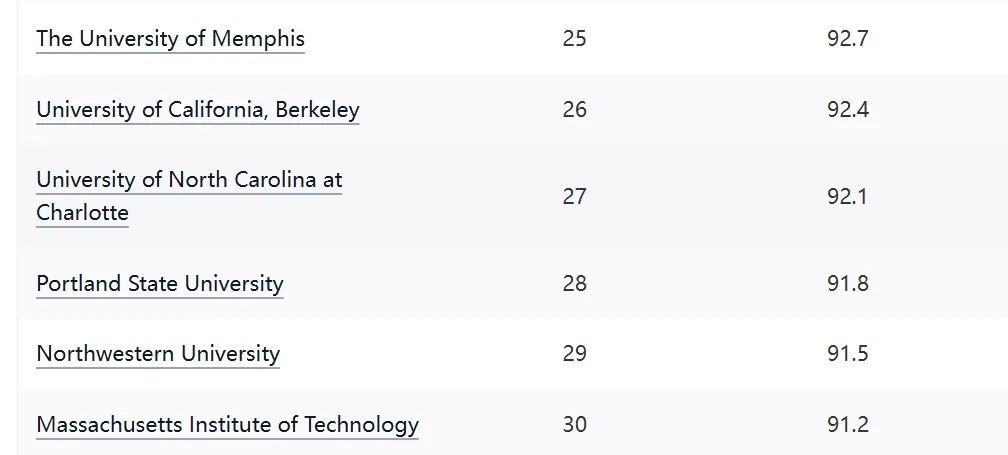Open University of California, Berkeley link
Viewport: 1008px width, 455px height.
point(197,109)
